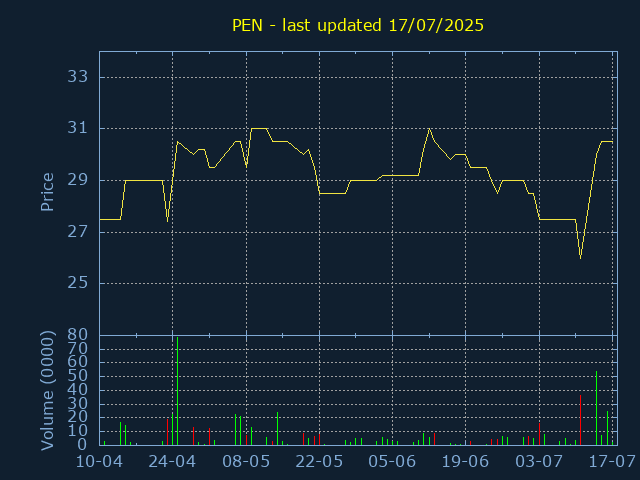Image resolution: width=640 pixels, height=480 pixels.
Task: Click the 17-07 date label
Action: (612, 462)
